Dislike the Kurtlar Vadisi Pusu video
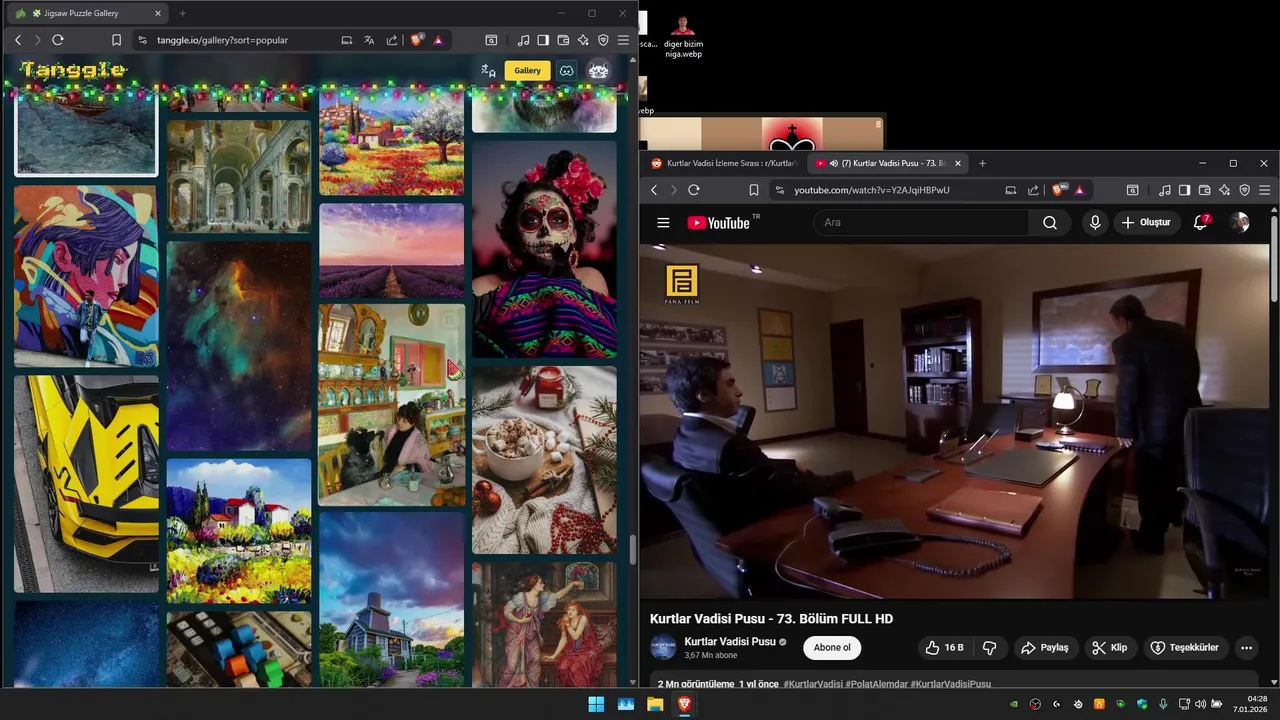The image size is (1280, 720). click(x=989, y=647)
